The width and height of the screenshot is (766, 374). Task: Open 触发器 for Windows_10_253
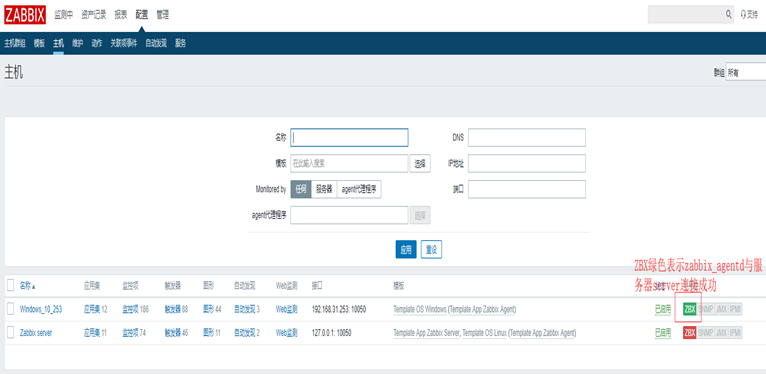click(x=173, y=309)
